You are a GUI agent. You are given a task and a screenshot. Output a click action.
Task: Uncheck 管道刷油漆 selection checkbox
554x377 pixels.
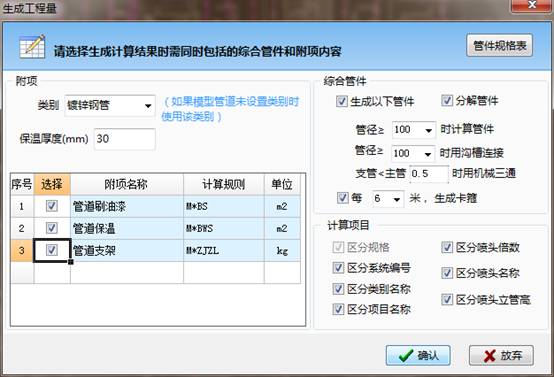[52, 206]
